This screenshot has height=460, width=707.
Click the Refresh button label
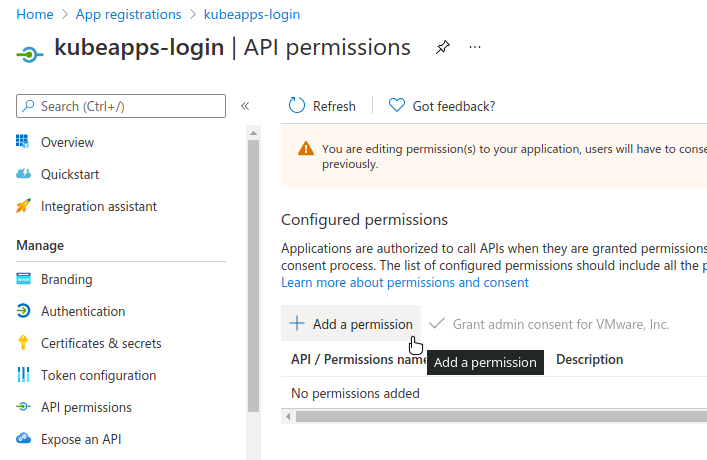[334, 106]
